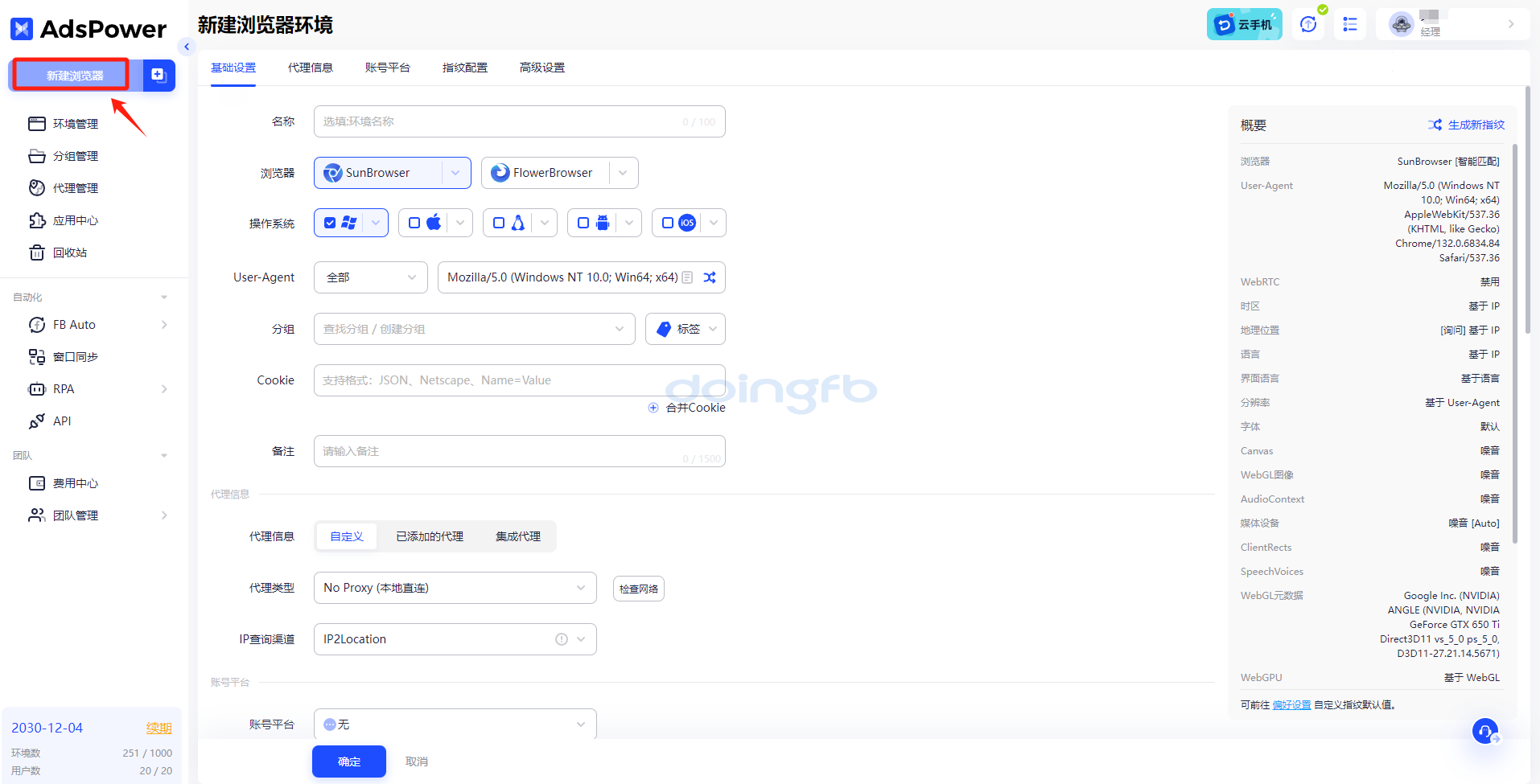Expand SunBrowser version dropdown arrow

[455, 173]
